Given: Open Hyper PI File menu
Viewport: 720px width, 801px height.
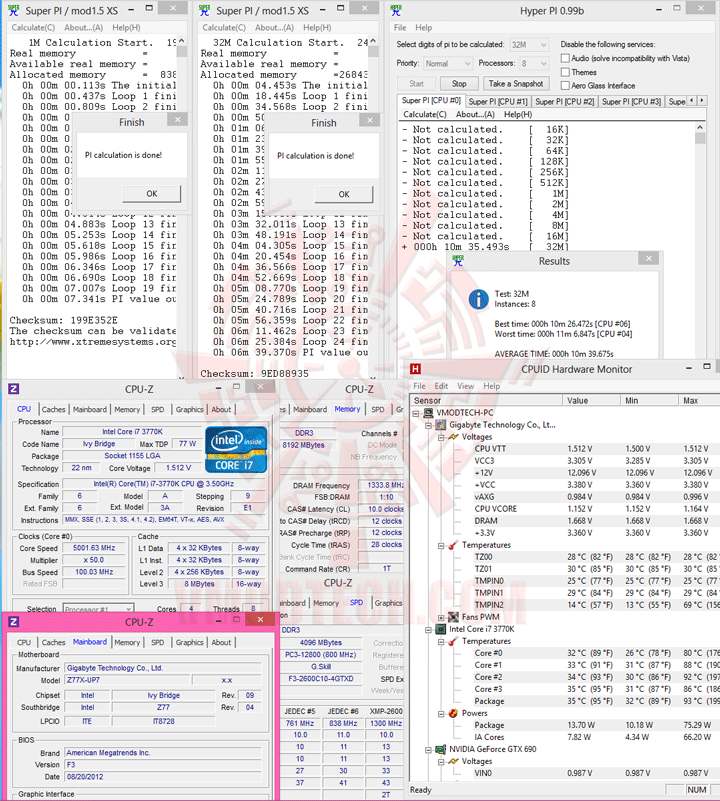Looking at the screenshot, I should (400, 28).
